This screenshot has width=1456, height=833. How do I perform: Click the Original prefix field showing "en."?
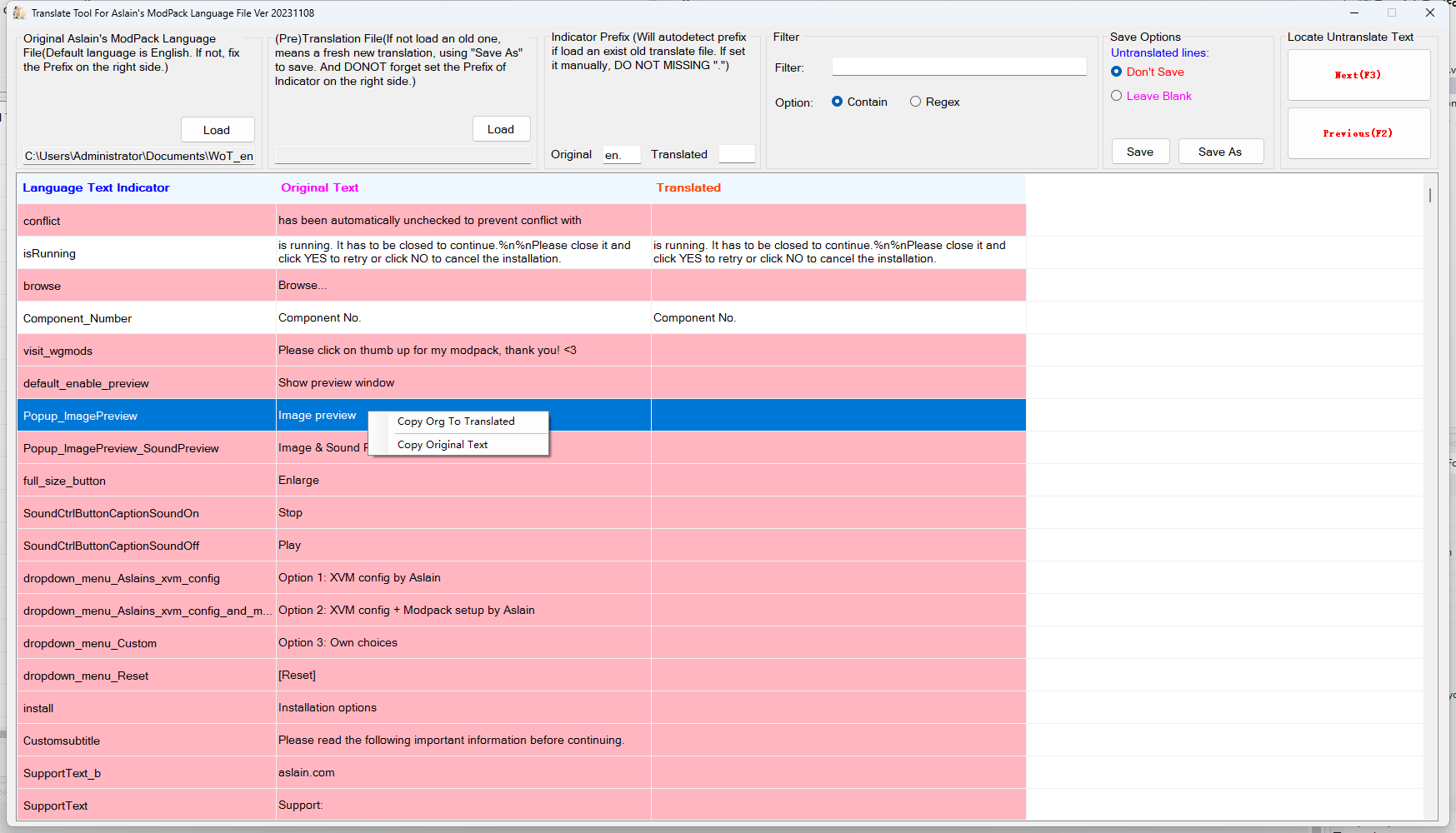[x=621, y=154]
